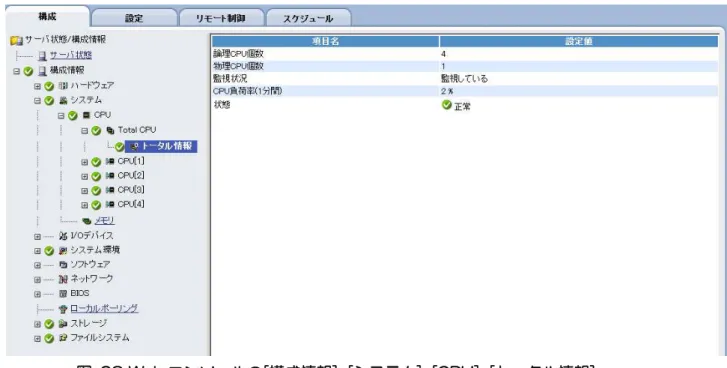Click the ローカルポーリング icon

[64, 309]
